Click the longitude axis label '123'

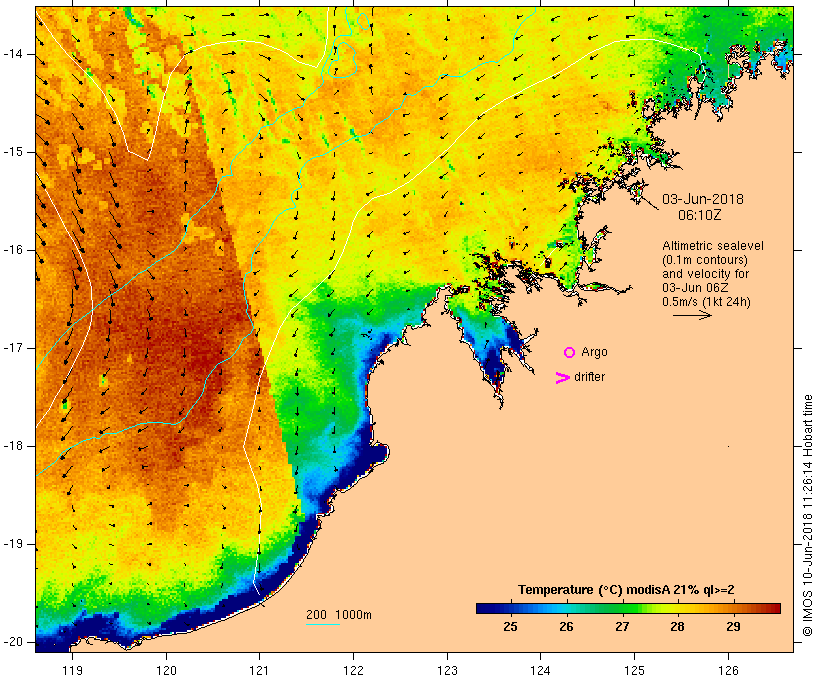click(x=447, y=670)
